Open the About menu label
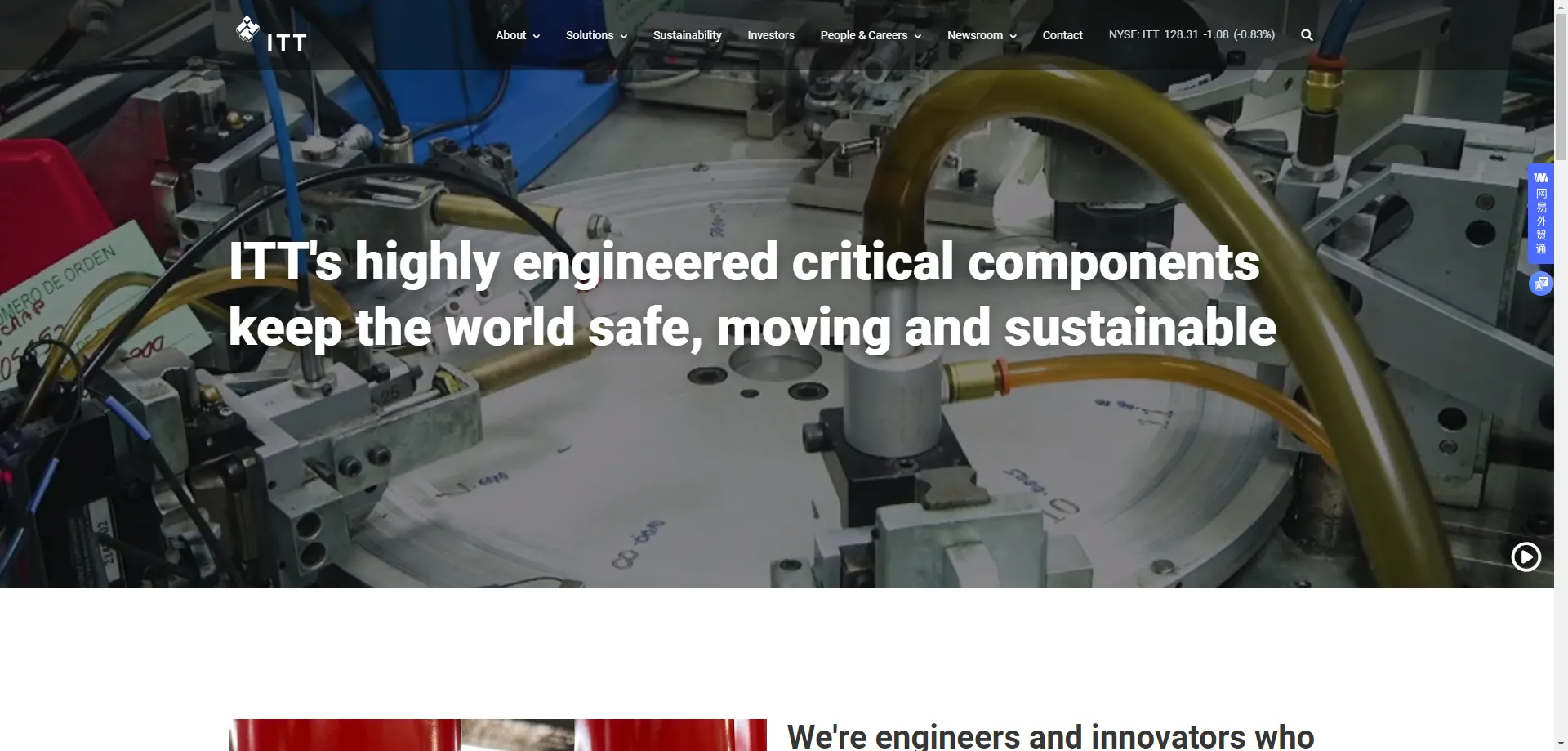 click(510, 35)
